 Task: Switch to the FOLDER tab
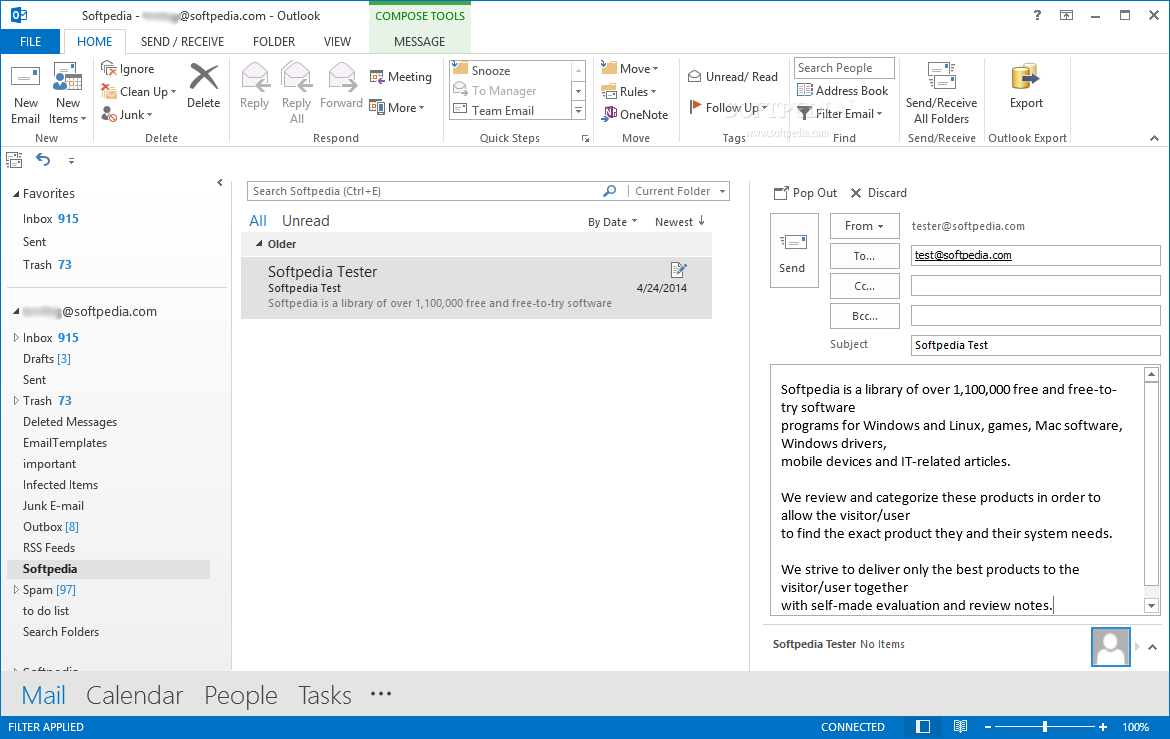pos(274,42)
